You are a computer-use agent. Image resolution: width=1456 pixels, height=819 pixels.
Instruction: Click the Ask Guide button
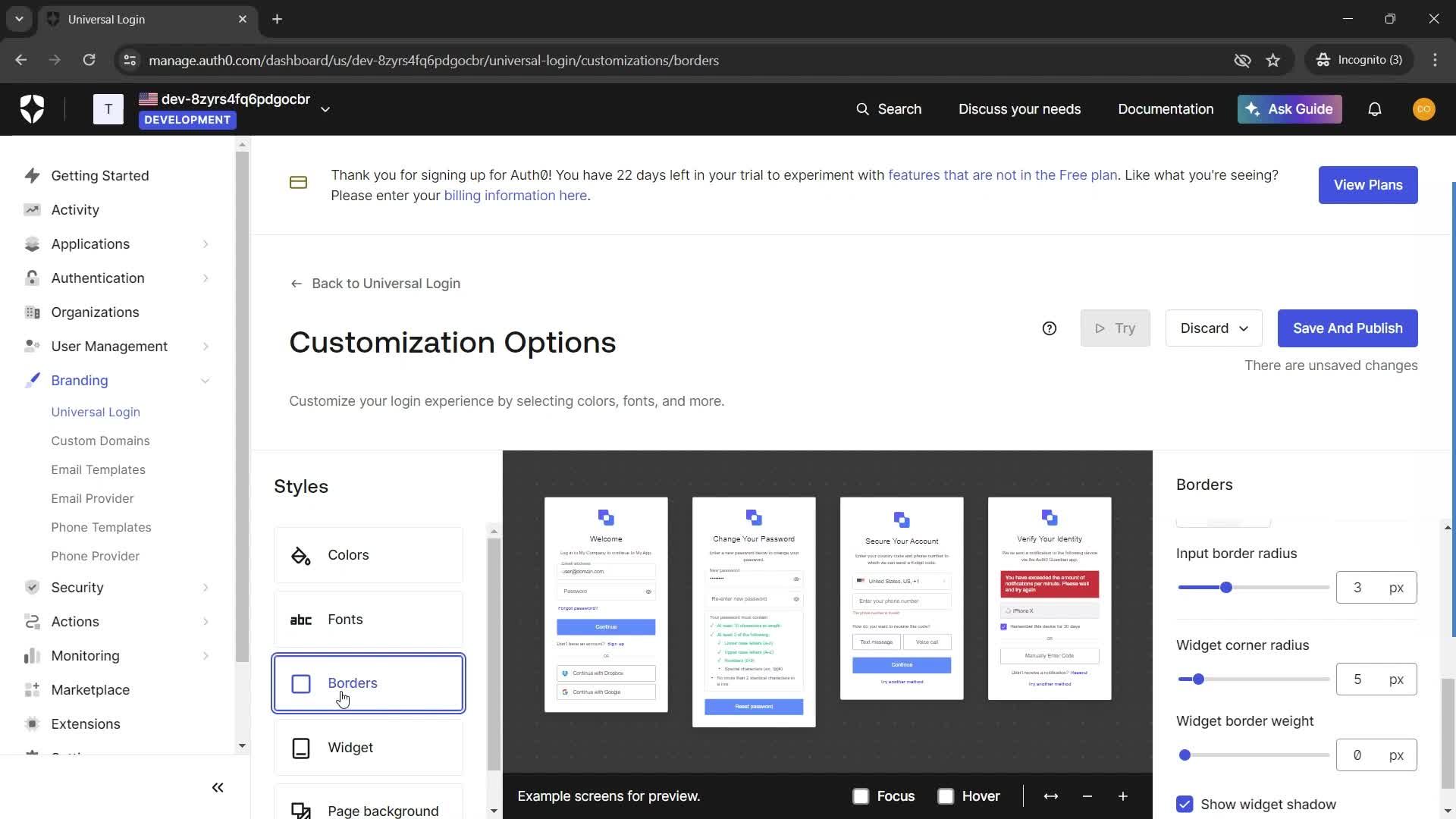click(1290, 109)
